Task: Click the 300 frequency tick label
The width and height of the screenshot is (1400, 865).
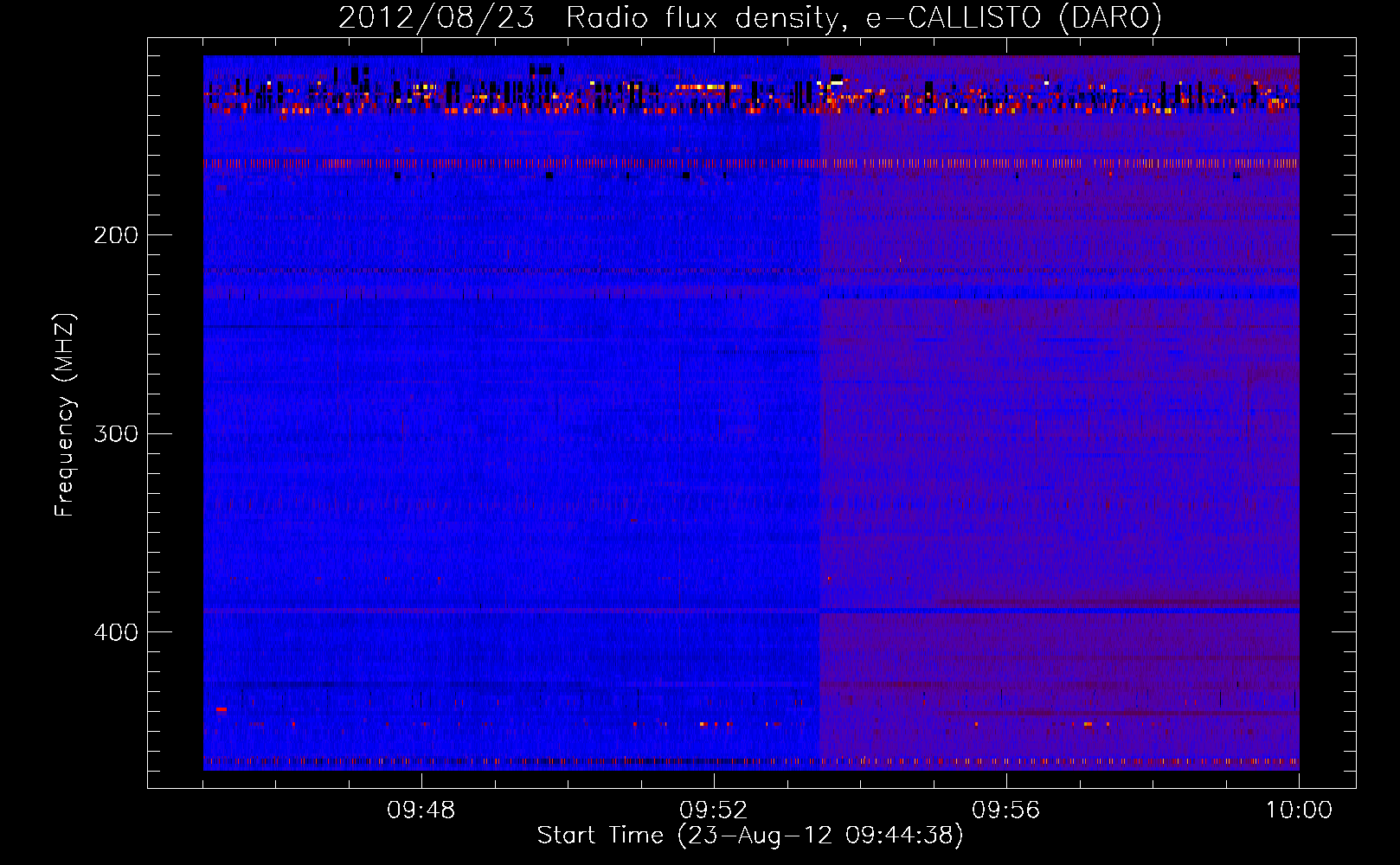Action: tap(116, 433)
